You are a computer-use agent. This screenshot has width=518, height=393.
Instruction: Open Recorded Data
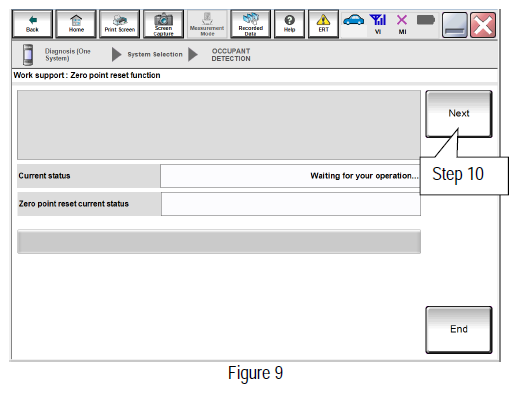click(x=251, y=24)
